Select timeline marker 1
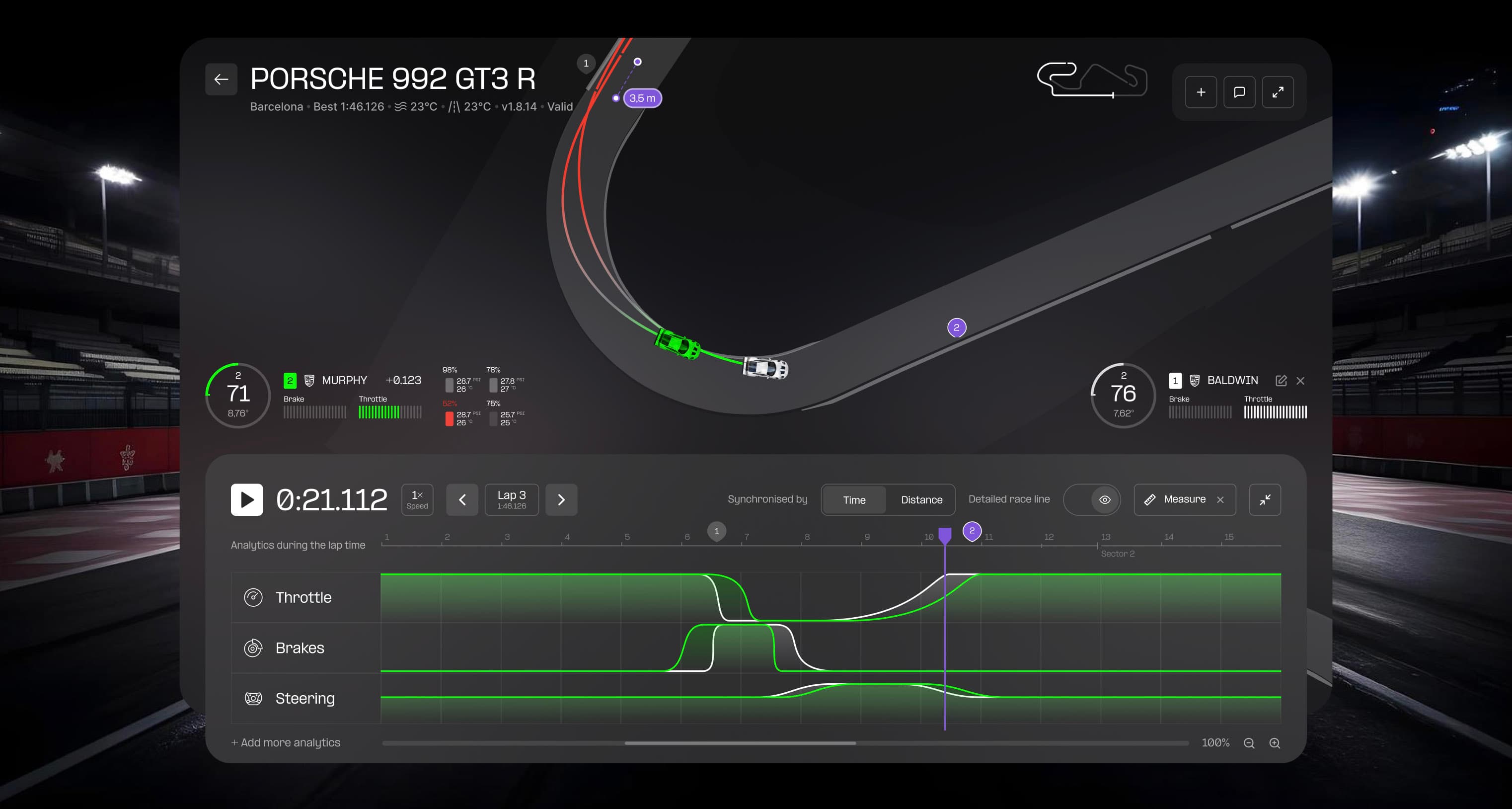 pyautogui.click(x=716, y=531)
